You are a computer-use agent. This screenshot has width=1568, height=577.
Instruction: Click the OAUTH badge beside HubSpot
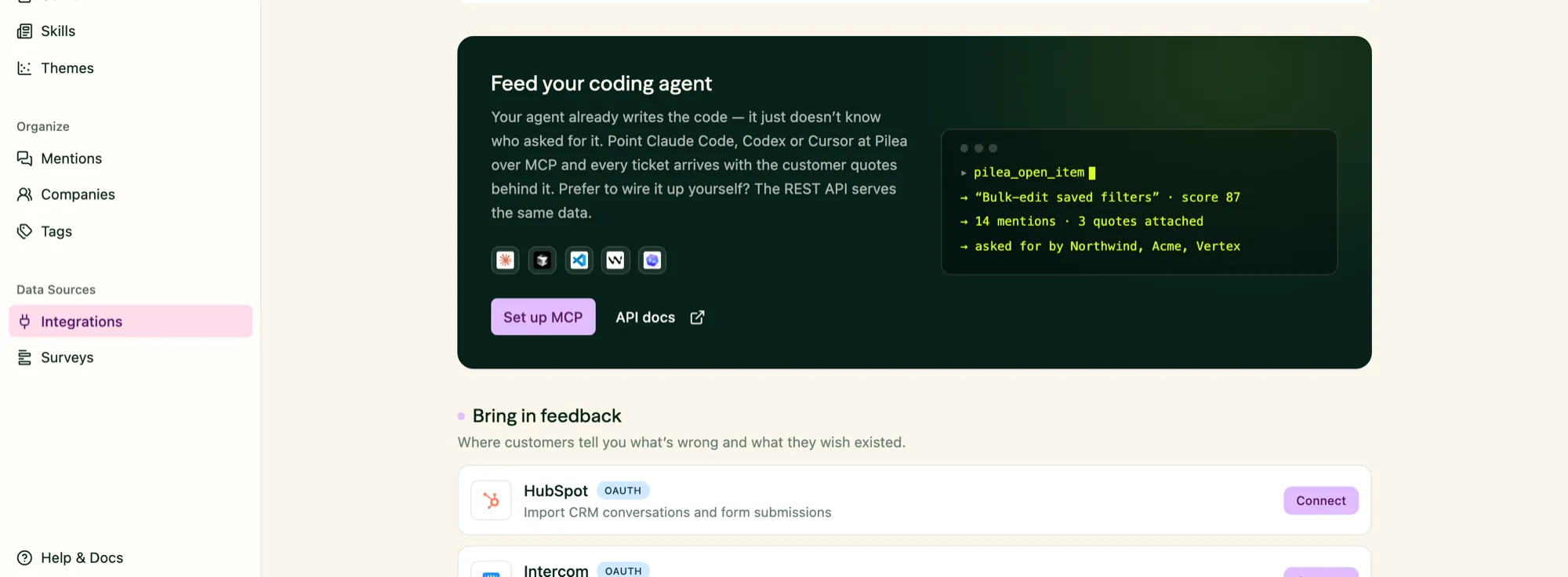coord(623,491)
